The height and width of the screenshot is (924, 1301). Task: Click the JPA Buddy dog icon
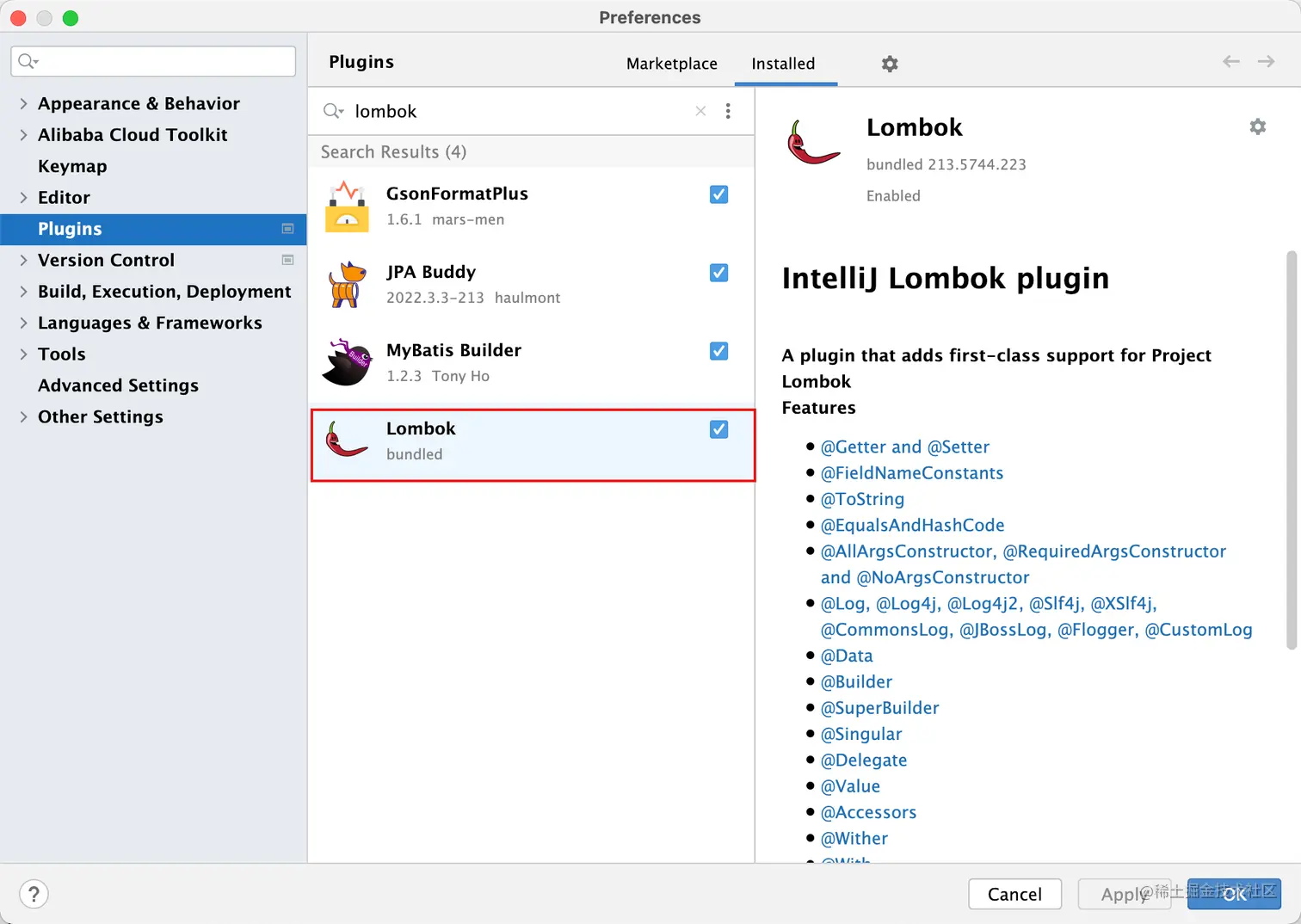347,285
